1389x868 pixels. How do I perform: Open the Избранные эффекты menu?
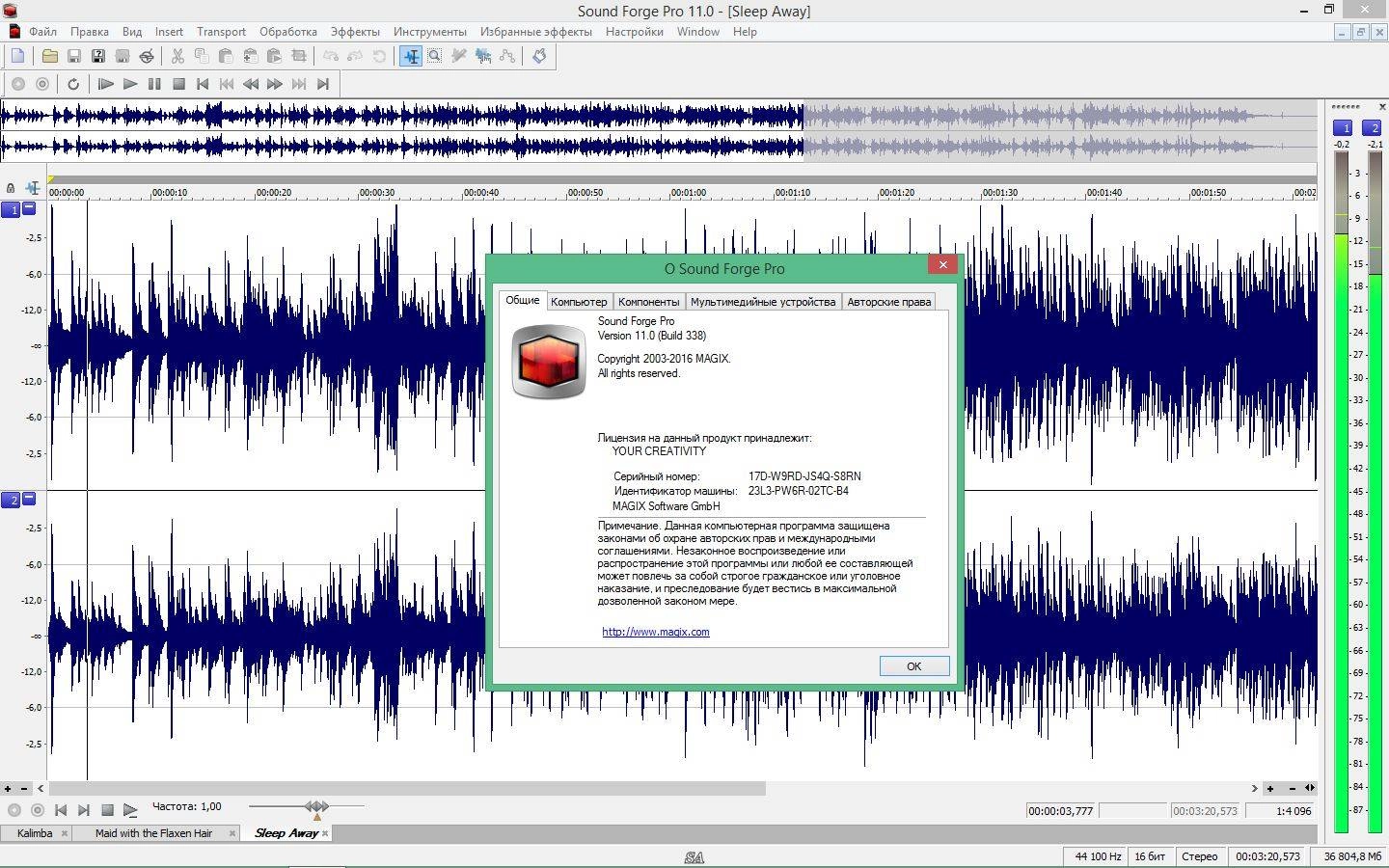click(x=536, y=32)
